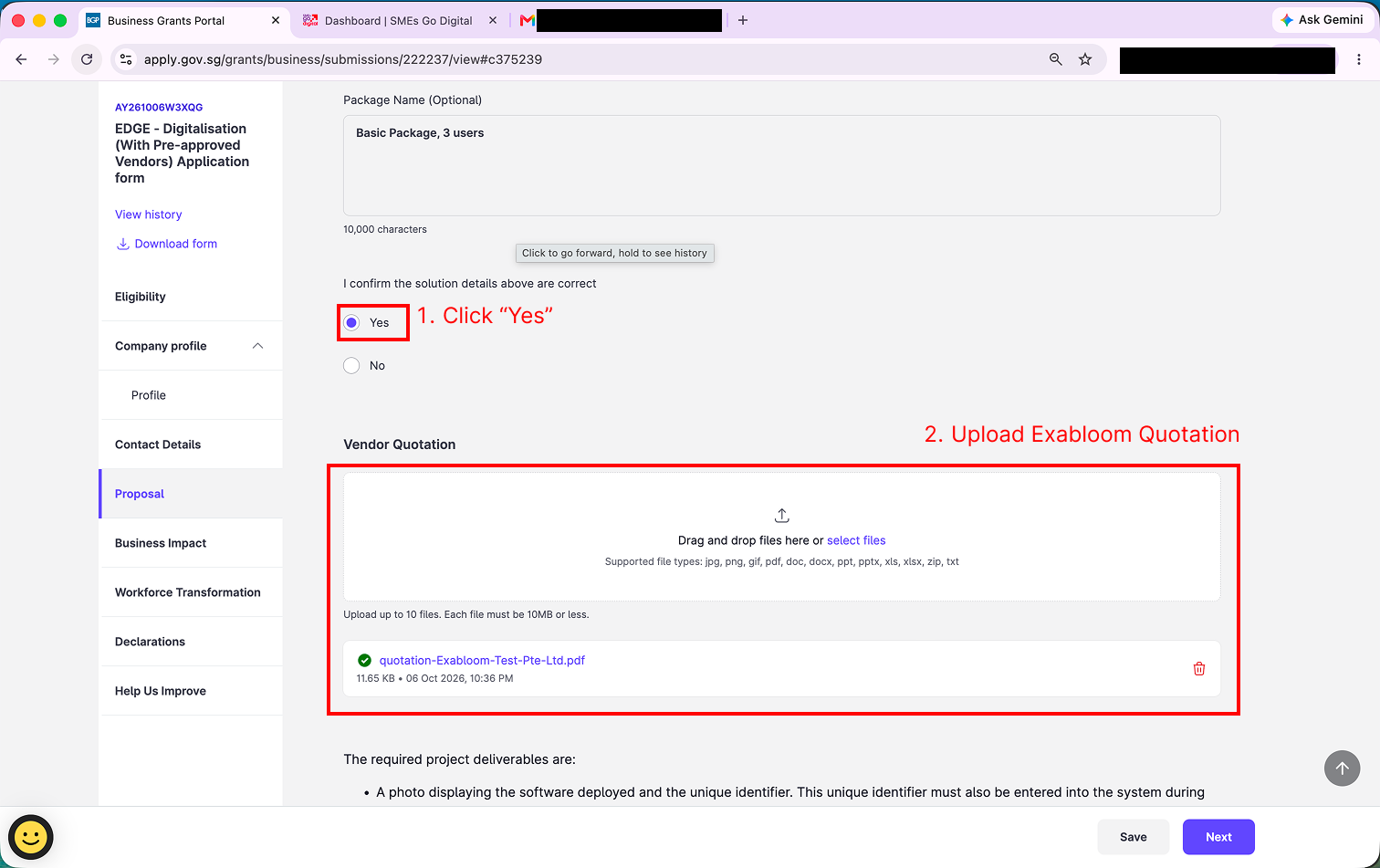Viewport: 1380px width, 868px height.
Task: Open a new browser tab
Action: pyautogui.click(x=743, y=20)
